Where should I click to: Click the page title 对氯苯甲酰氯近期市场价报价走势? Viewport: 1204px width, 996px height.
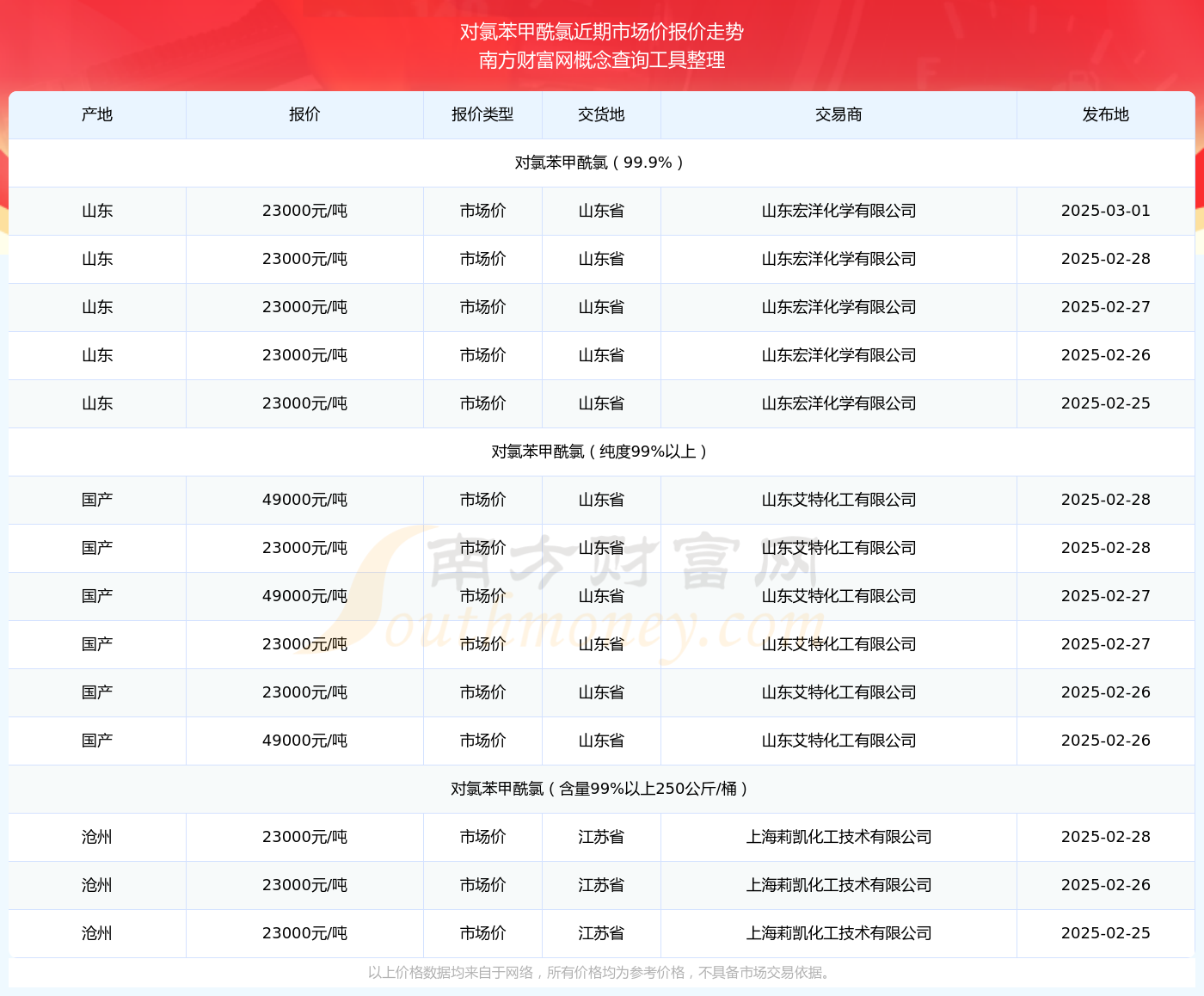coord(602,32)
